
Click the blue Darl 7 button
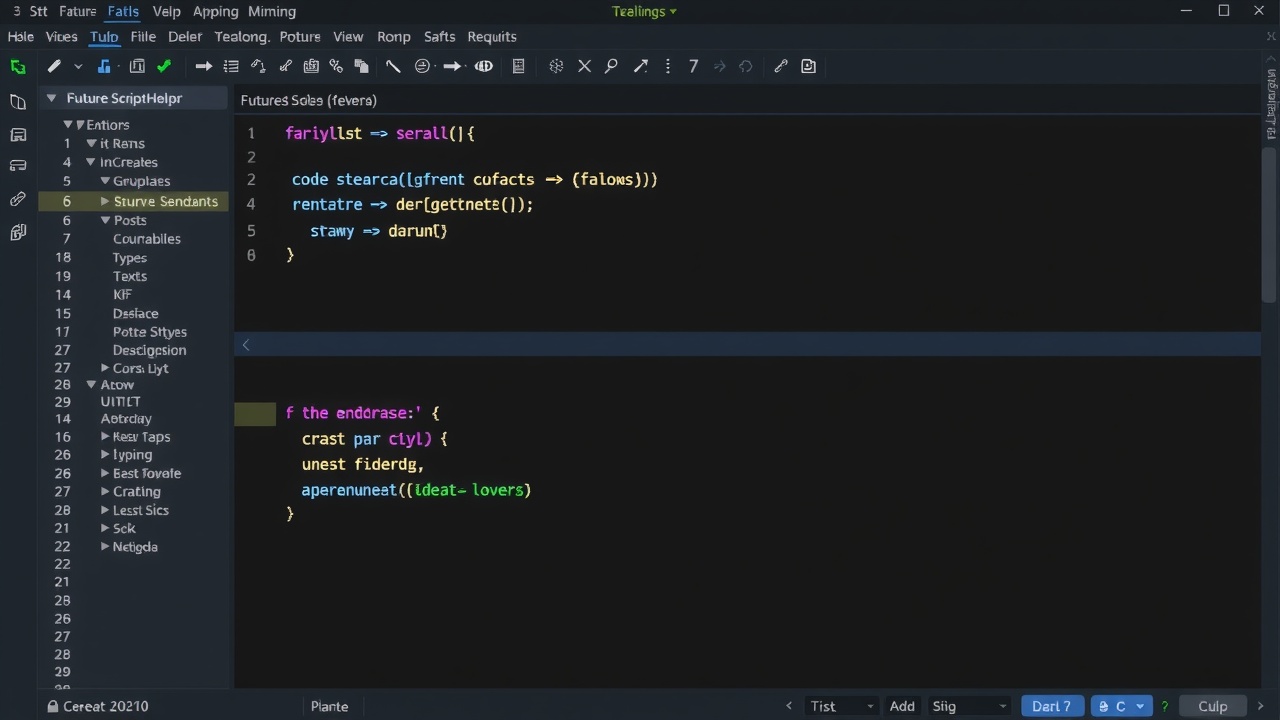(1051, 706)
